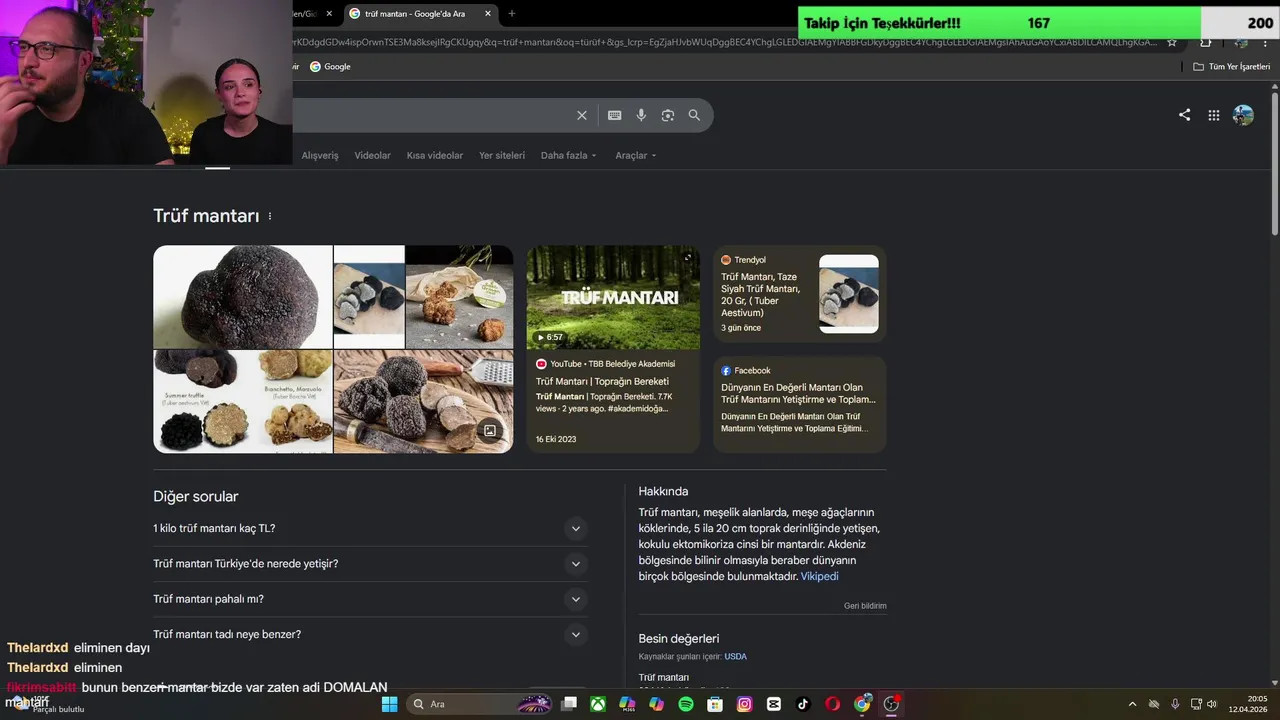This screenshot has height=720, width=1280.
Task: Switch to the Kısa videolar tab
Action: 435,155
